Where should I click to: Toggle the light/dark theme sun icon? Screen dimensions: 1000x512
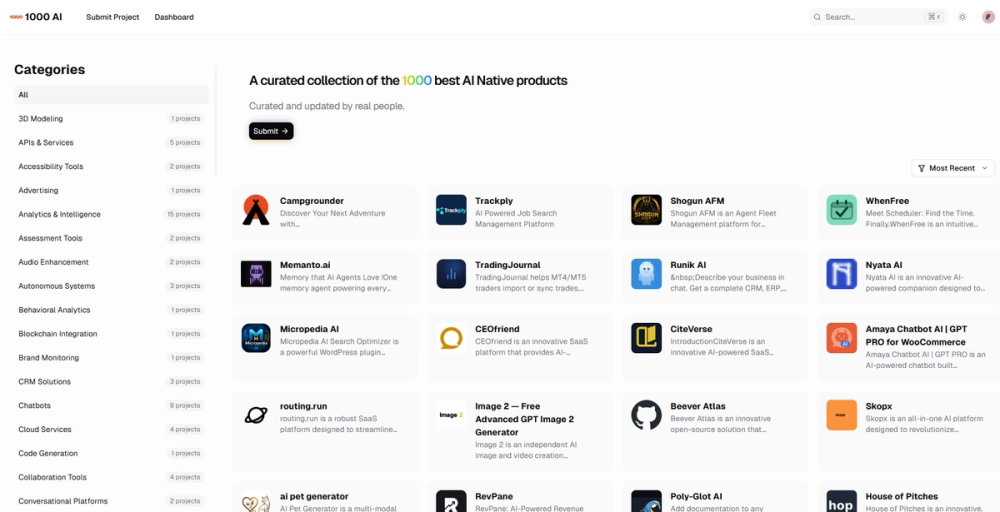pyautogui.click(x=962, y=17)
